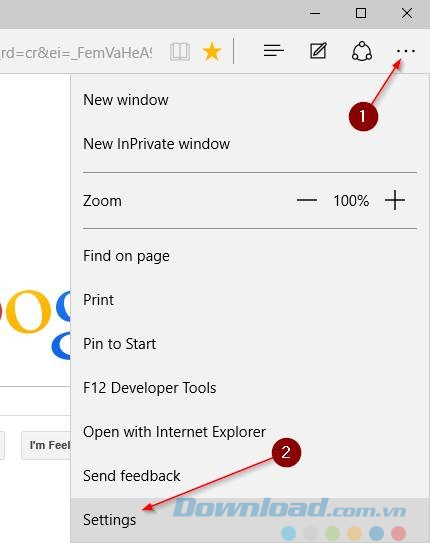This screenshot has height=555, width=430.
Task: Click the Make a Web Note icon
Action: [318, 51]
